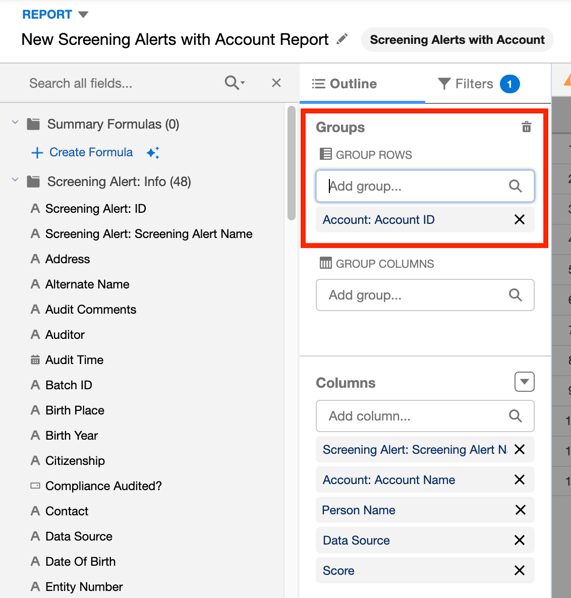Click Add column search magnifier icon
The height and width of the screenshot is (598, 571).
click(515, 416)
